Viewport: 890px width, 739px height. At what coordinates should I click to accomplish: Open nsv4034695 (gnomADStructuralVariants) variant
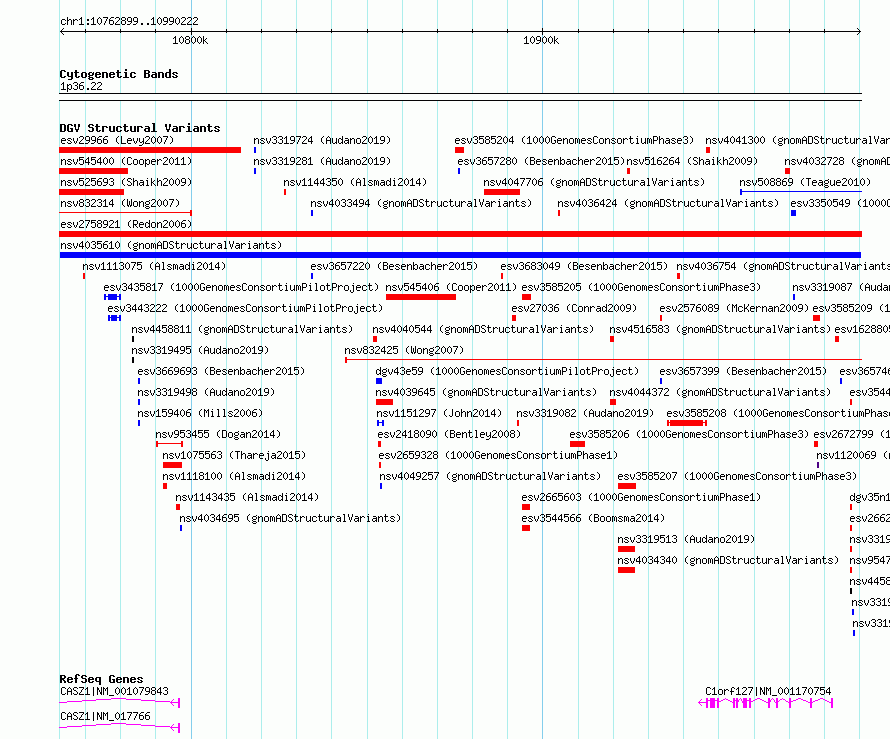pyautogui.click(x=290, y=518)
